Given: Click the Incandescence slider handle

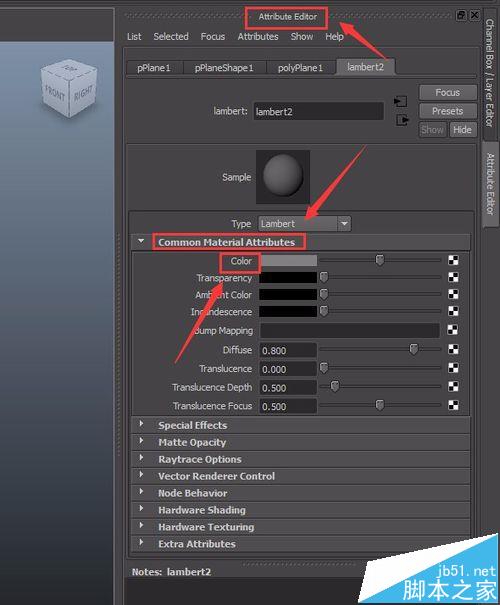Looking at the screenshot, I should pyautogui.click(x=324, y=311).
